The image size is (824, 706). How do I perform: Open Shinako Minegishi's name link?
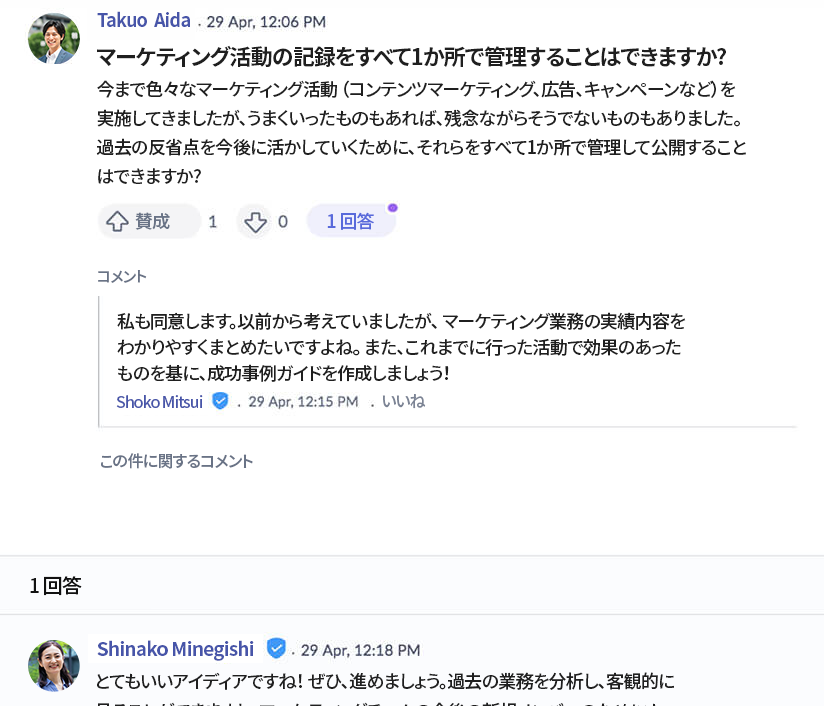tap(175, 649)
